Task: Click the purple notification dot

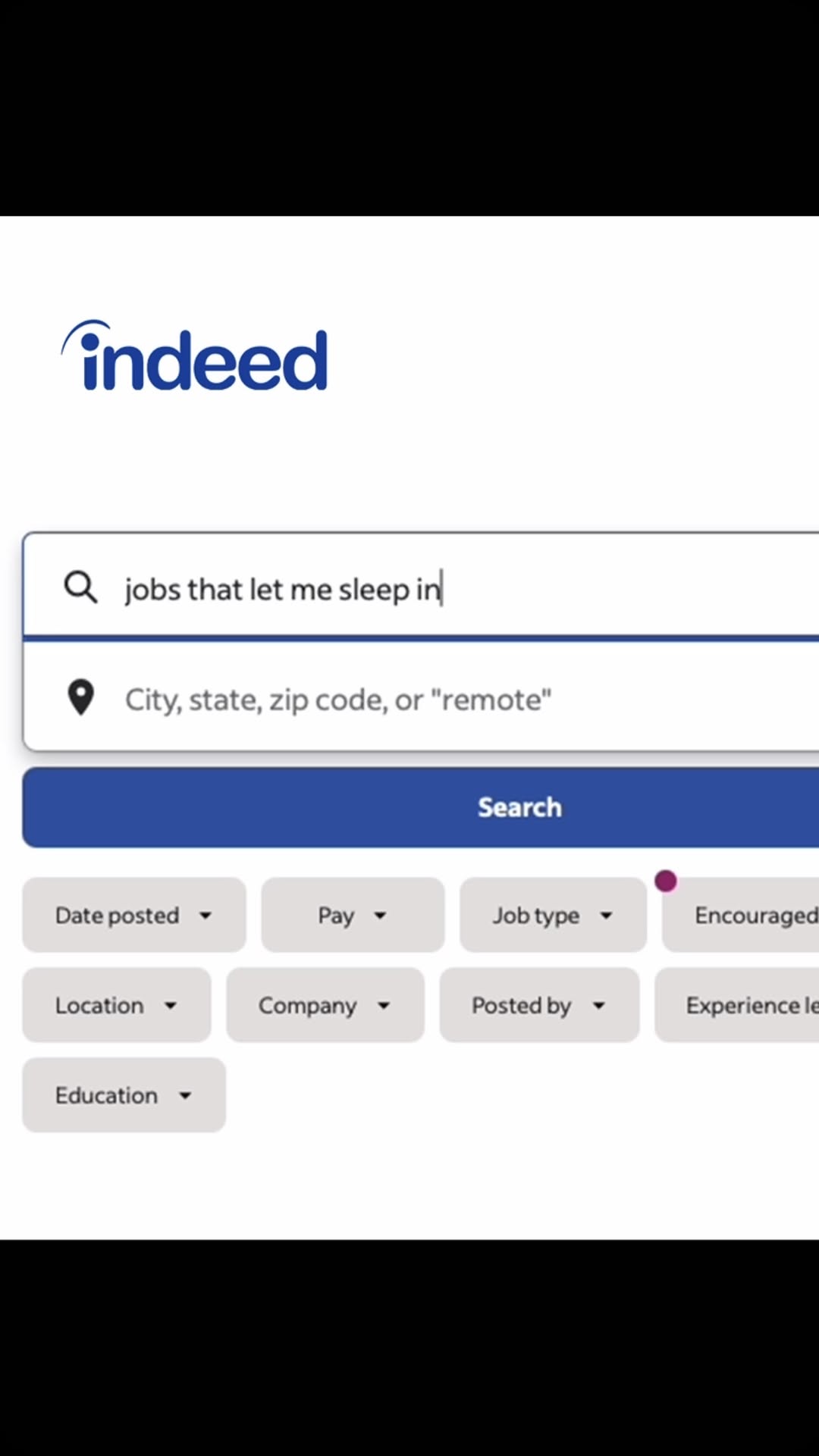Action: [666, 881]
